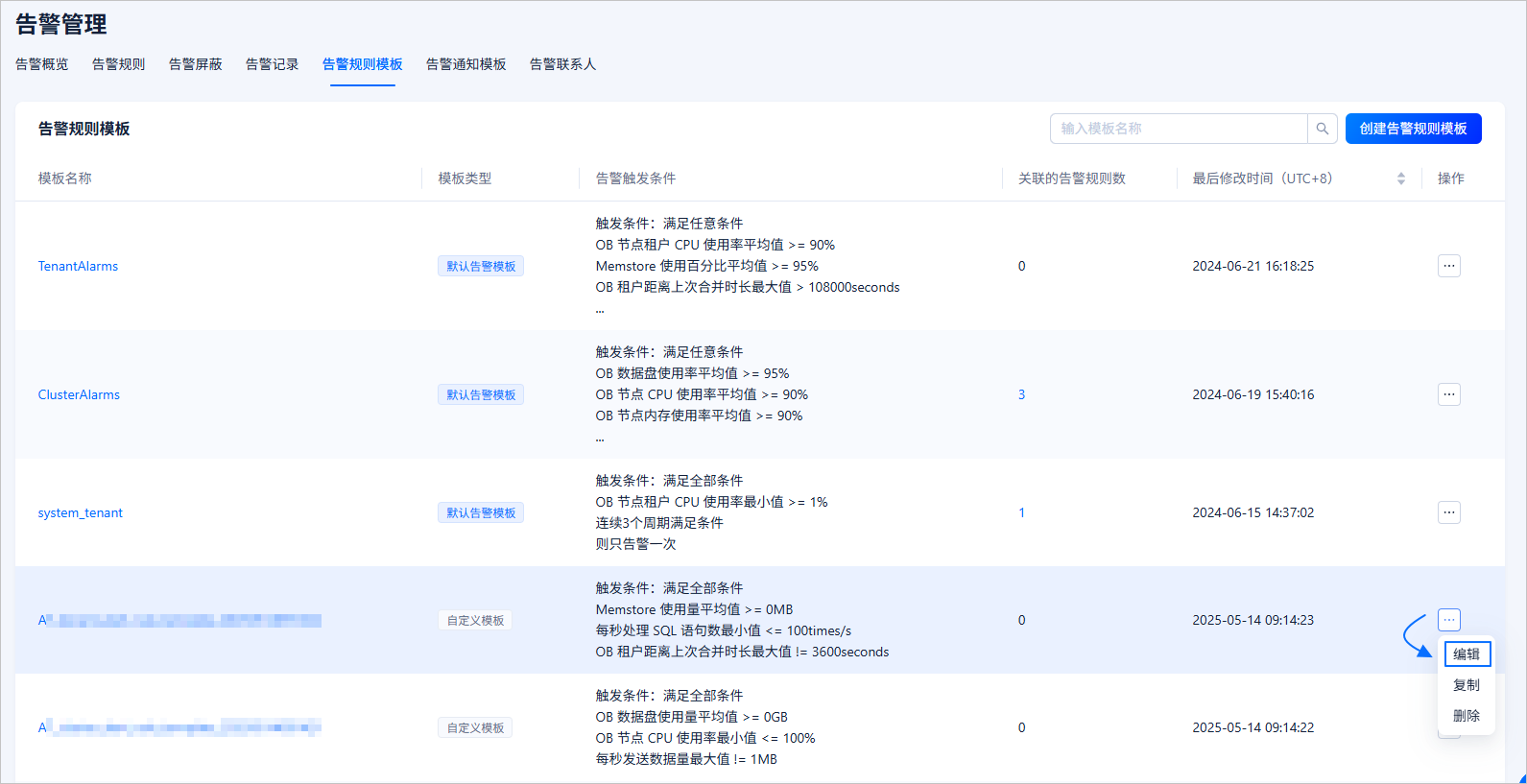Sort by last modified time arrows
Screen dimensions: 1527x784
[1400, 178]
